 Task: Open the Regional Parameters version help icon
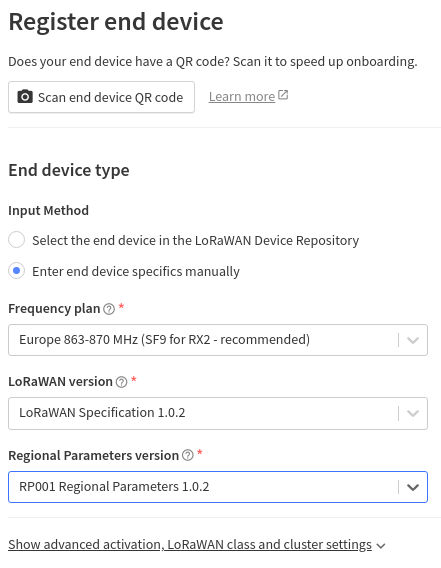[188, 455]
